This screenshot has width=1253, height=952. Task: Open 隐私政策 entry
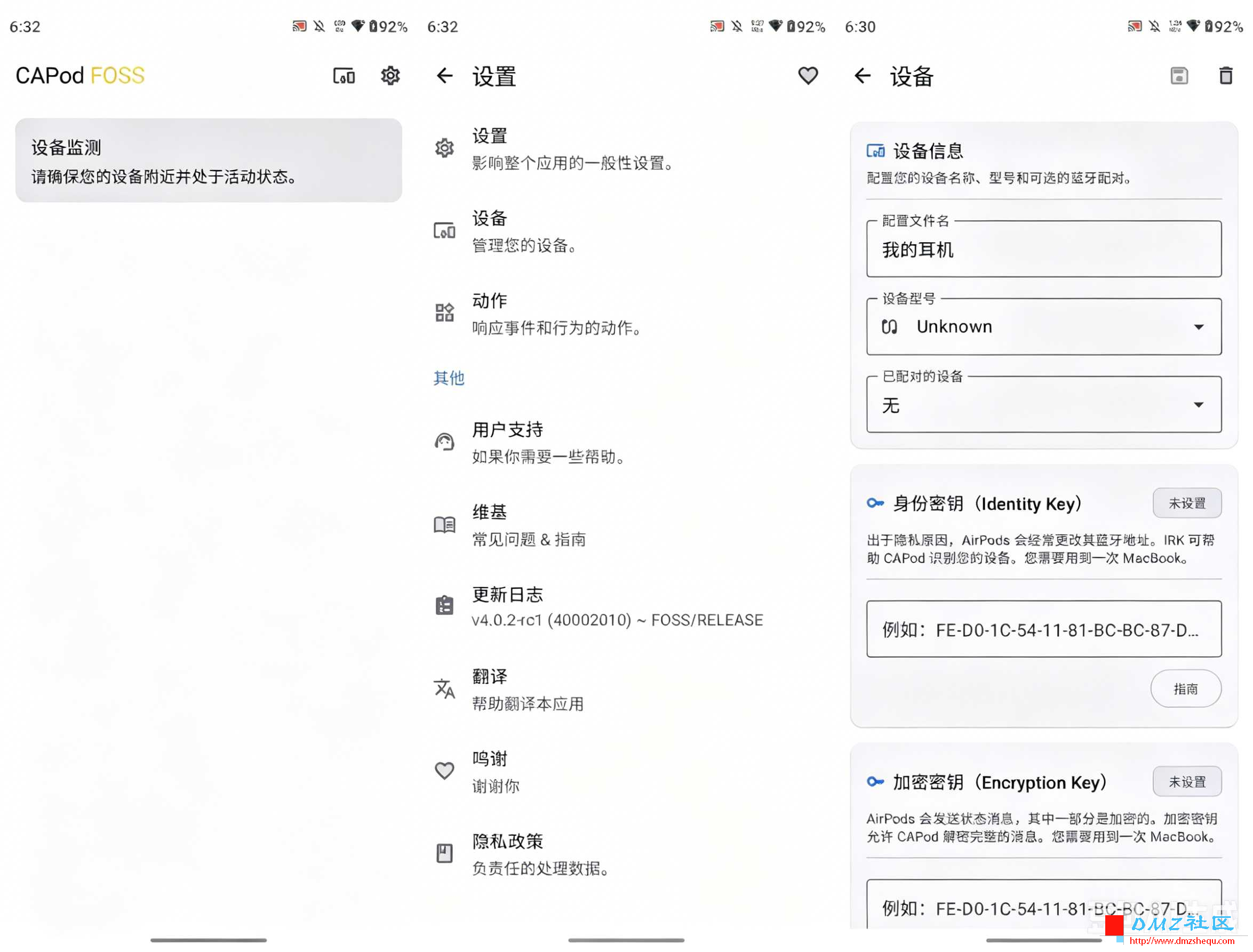(626, 854)
